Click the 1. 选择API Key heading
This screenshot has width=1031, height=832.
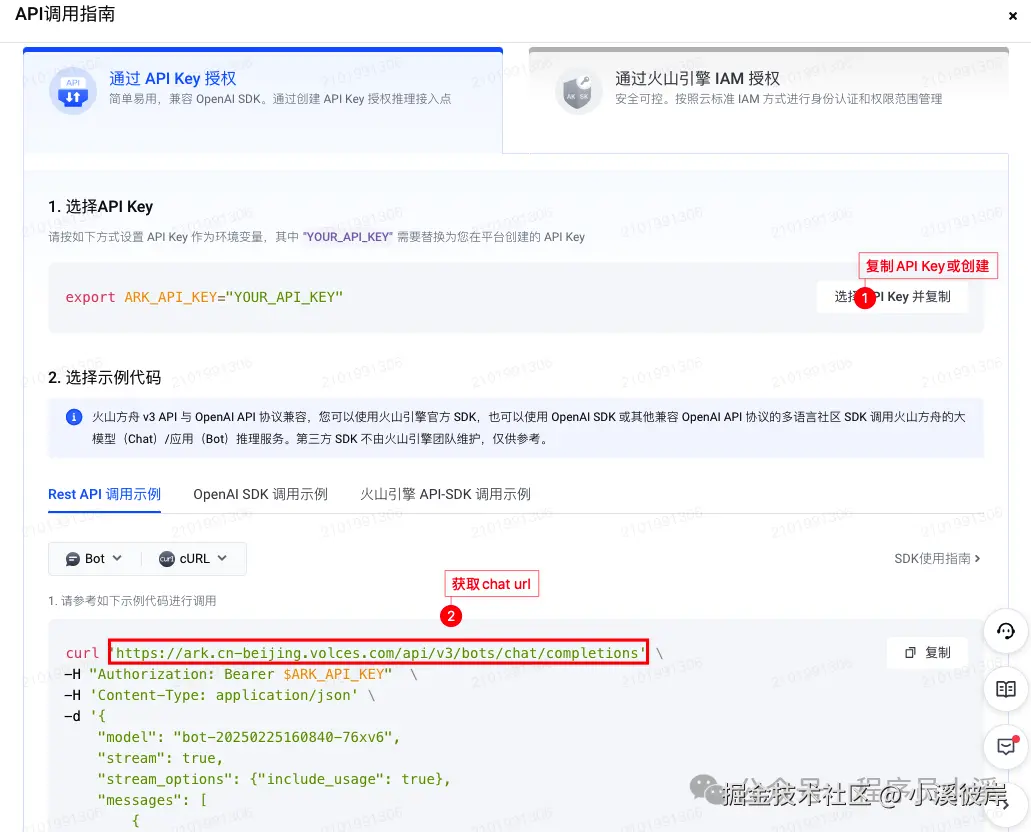(x=101, y=207)
